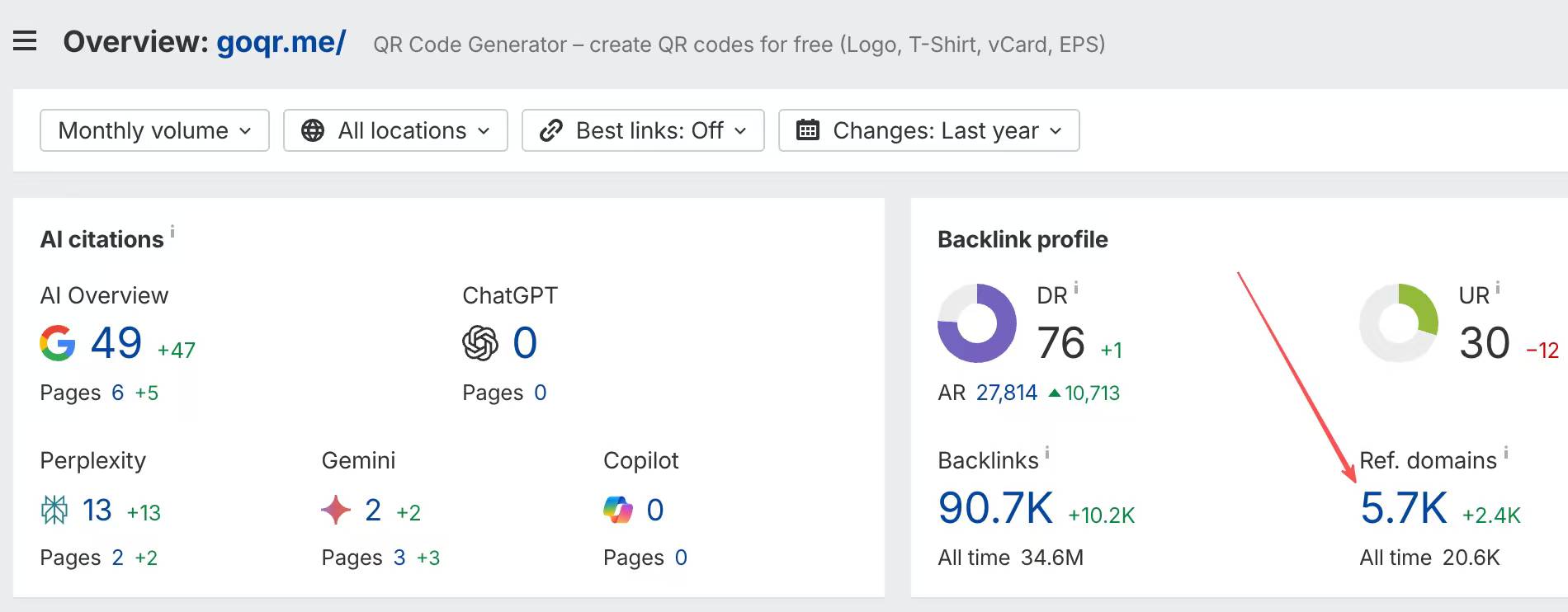
Task: Click the ChatGPT logo icon
Action: tap(480, 343)
